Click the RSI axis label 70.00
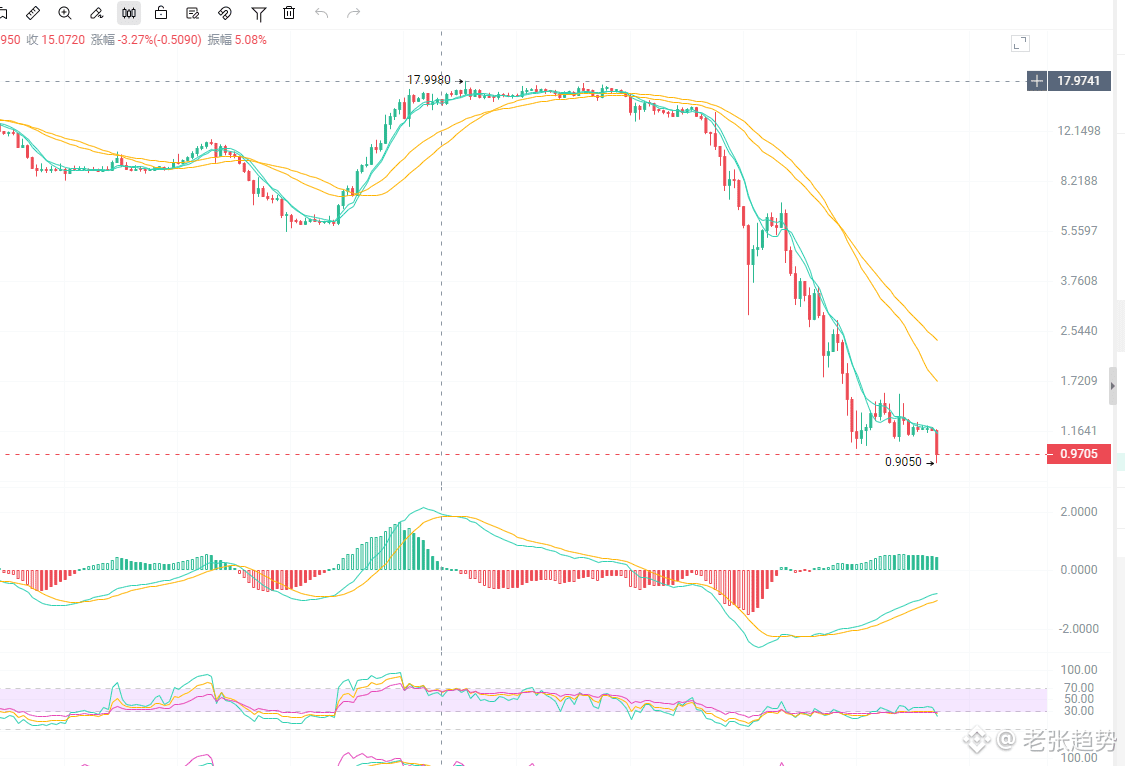Screen dimensions: 1125x766 tap(1079, 689)
